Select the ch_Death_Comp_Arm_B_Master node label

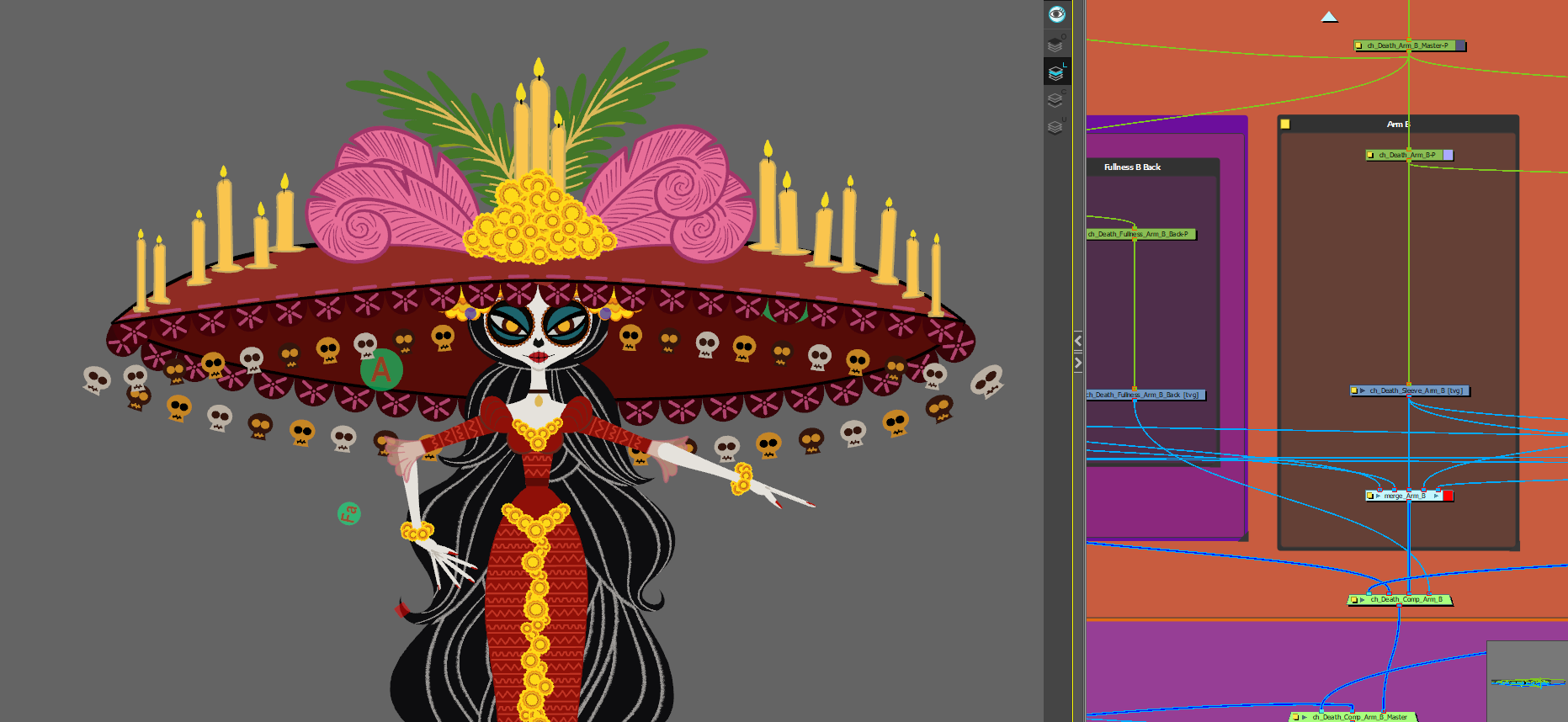click(x=1359, y=718)
